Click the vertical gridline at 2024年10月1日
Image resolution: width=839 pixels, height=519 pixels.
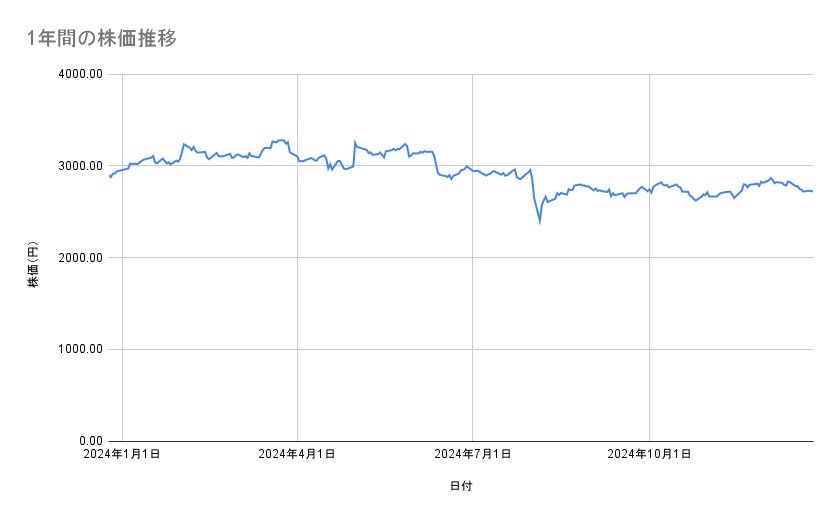click(650, 320)
